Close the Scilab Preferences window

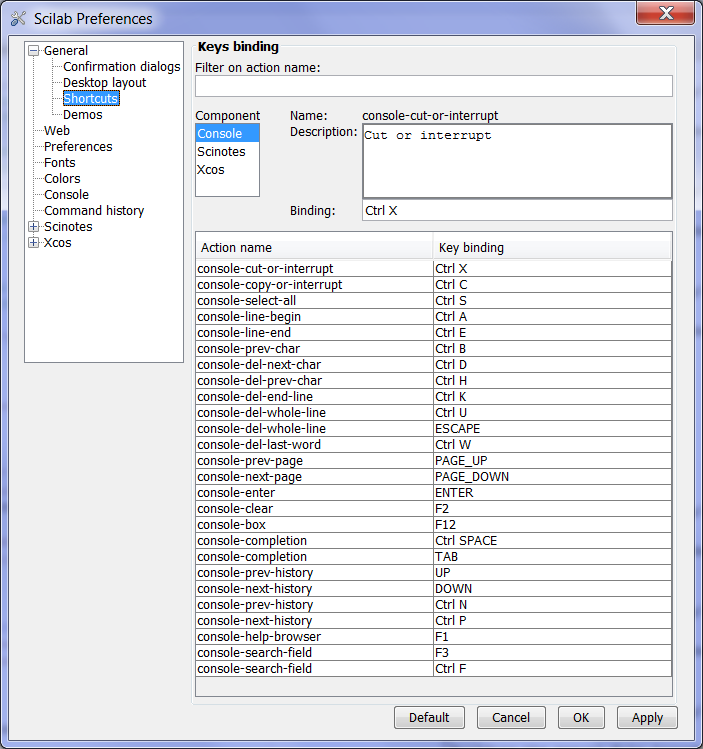(667, 13)
